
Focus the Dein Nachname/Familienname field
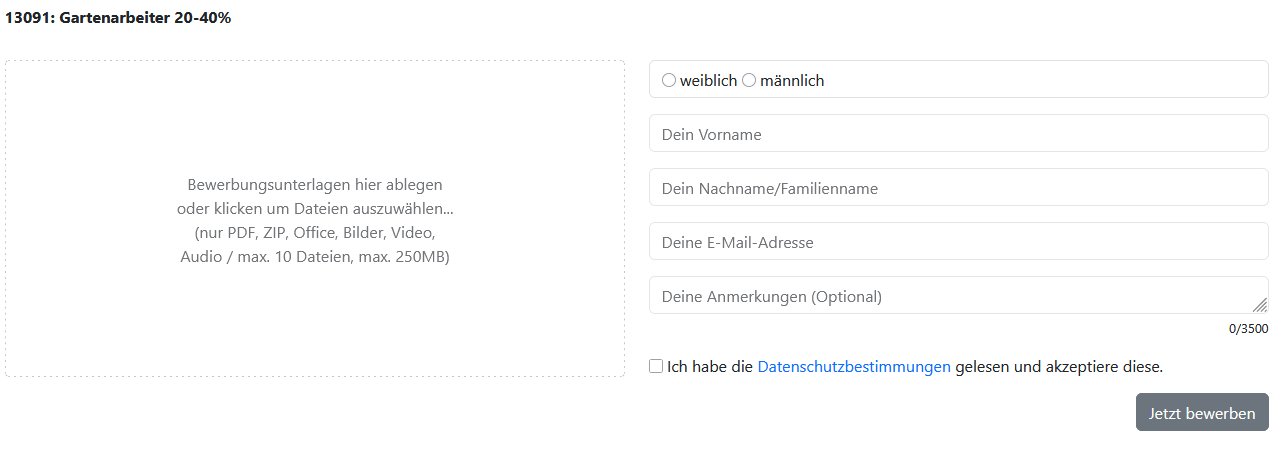[959, 187]
